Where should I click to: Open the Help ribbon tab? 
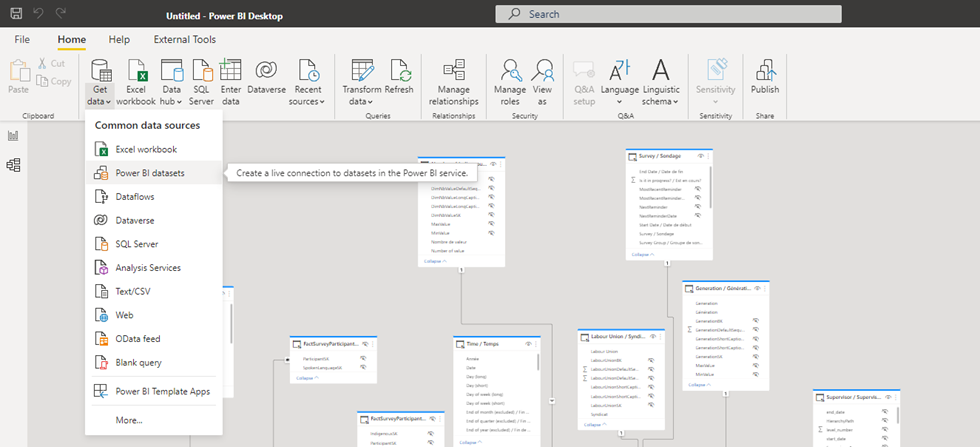[x=119, y=39]
